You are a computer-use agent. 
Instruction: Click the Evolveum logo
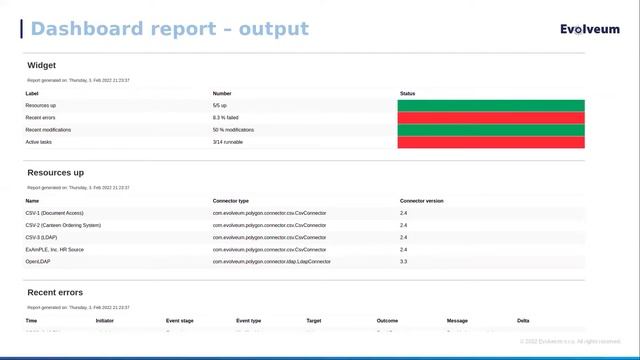pyautogui.click(x=590, y=29)
